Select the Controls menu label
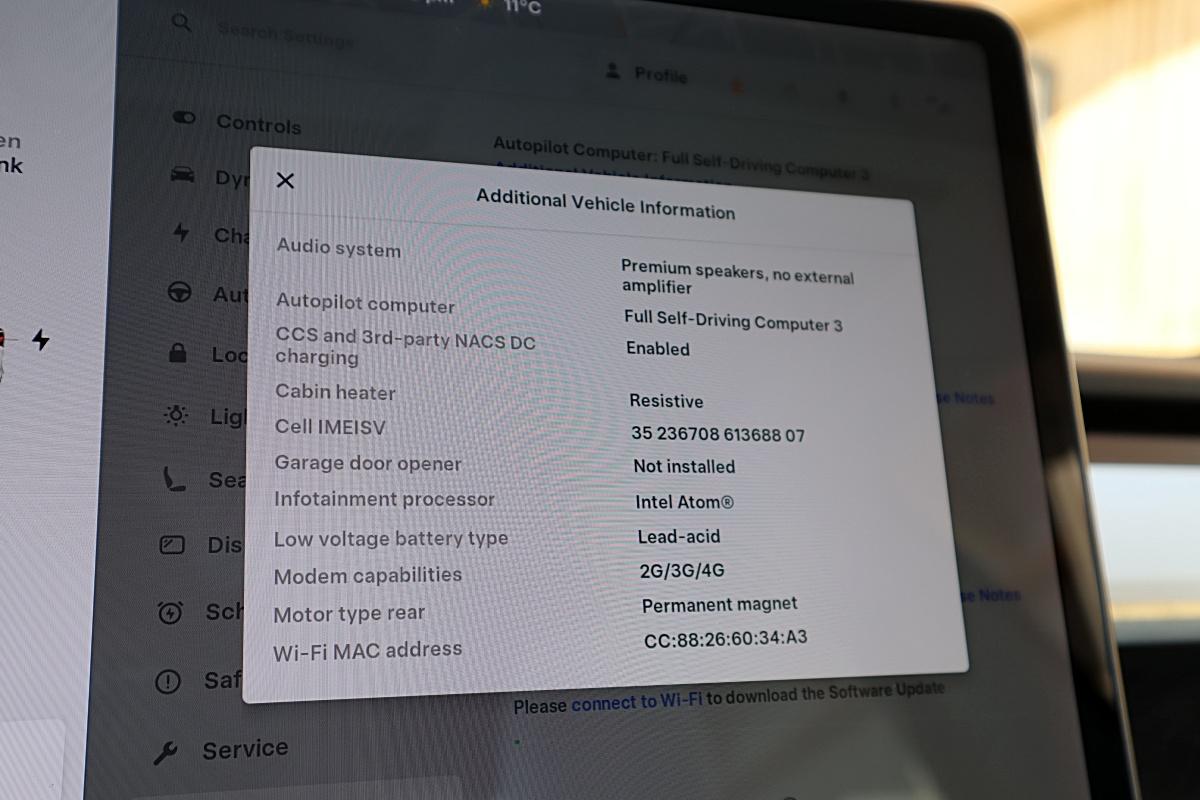This screenshot has height=800, width=1200. pyautogui.click(x=259, y=124)
